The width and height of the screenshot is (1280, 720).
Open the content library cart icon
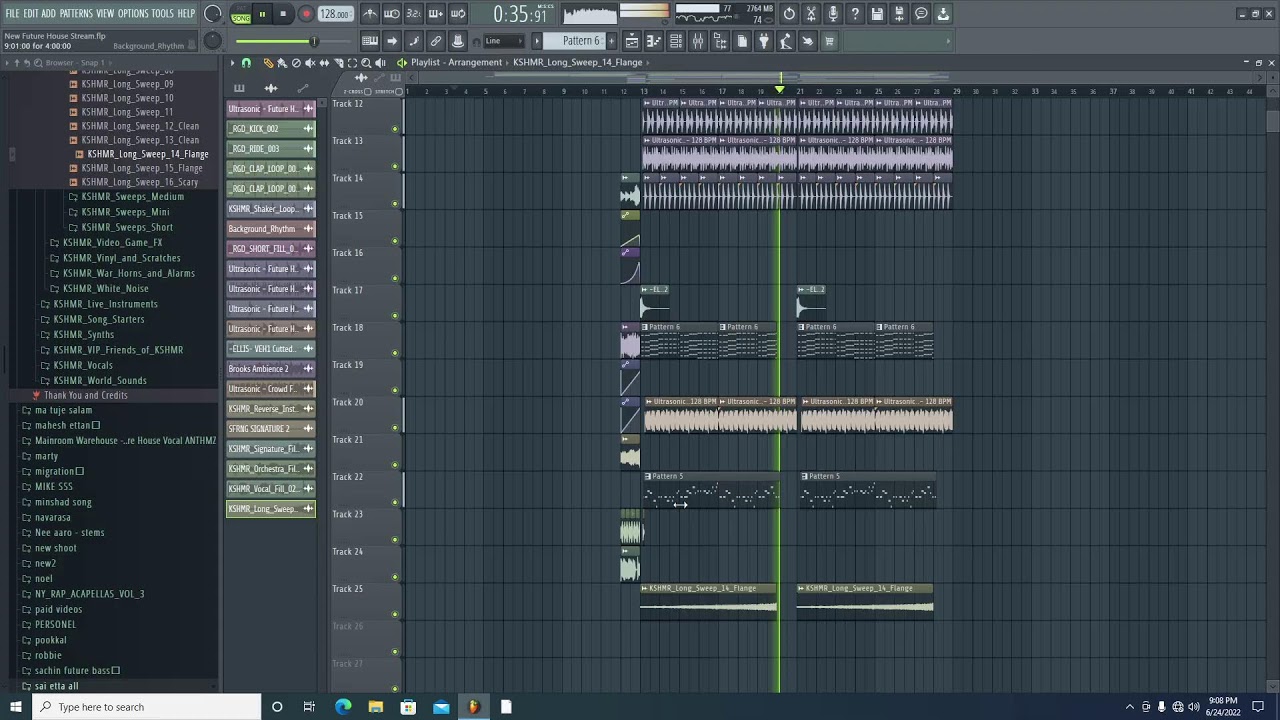click(828, 41)
